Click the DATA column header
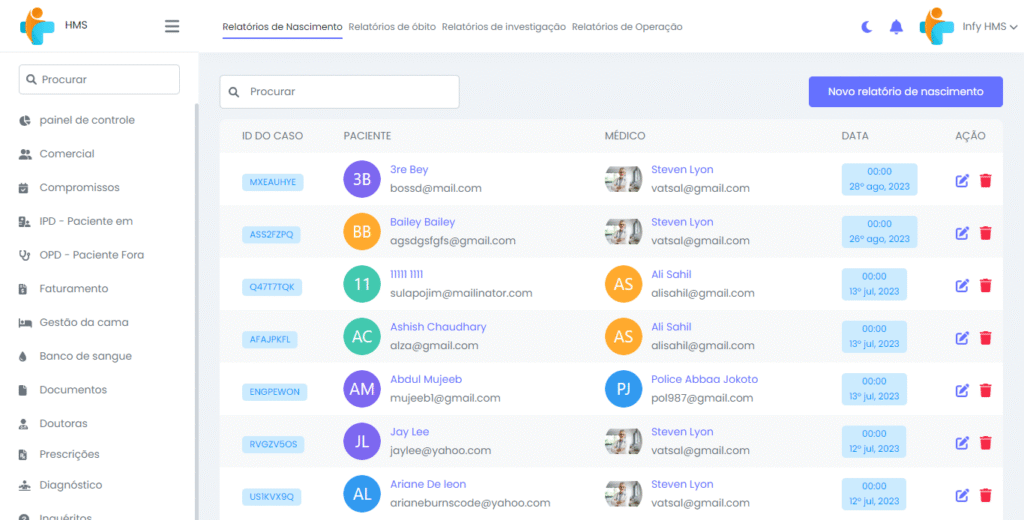 (855, 136)
